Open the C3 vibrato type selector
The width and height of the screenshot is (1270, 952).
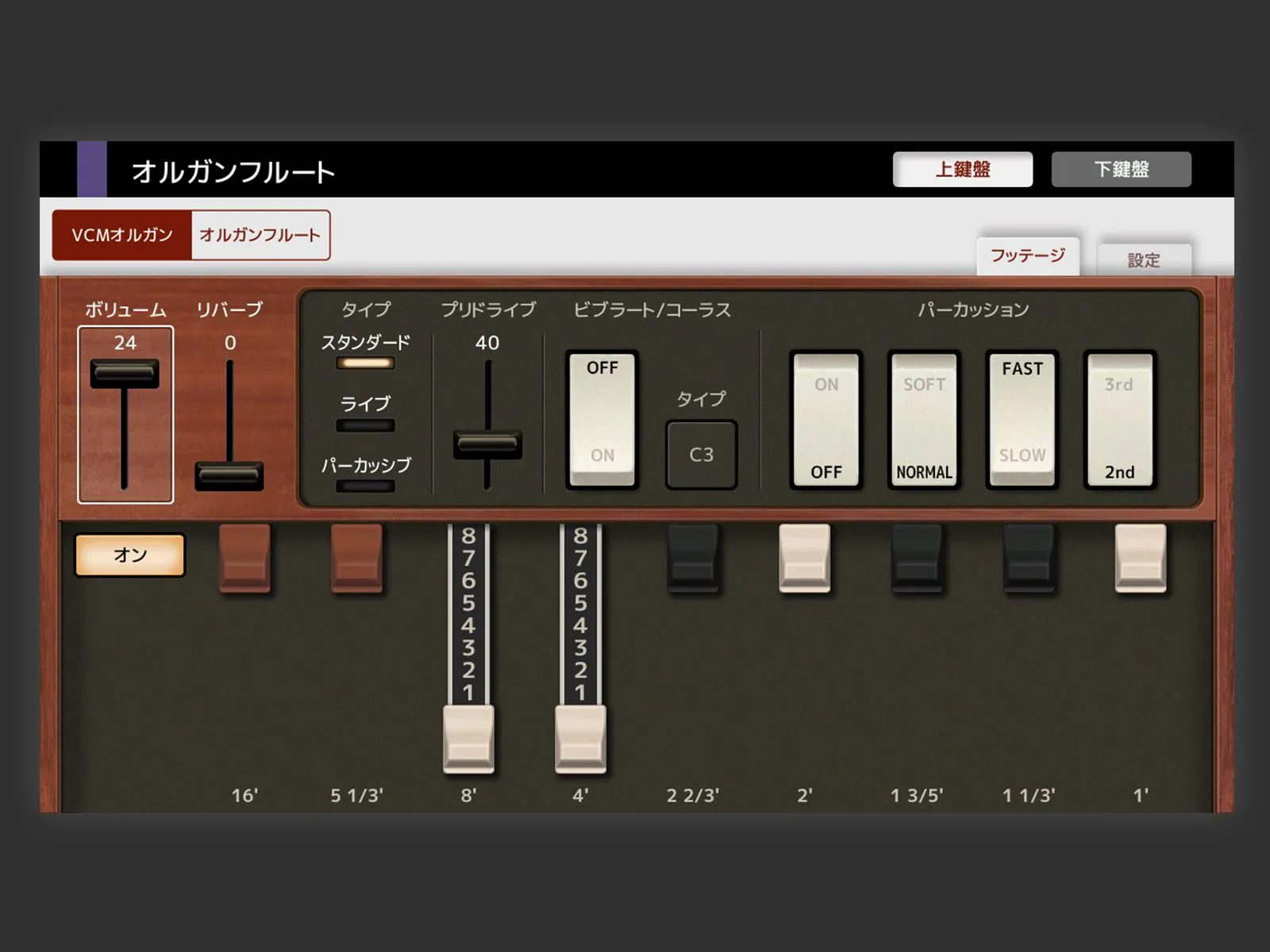click(701, 455)
